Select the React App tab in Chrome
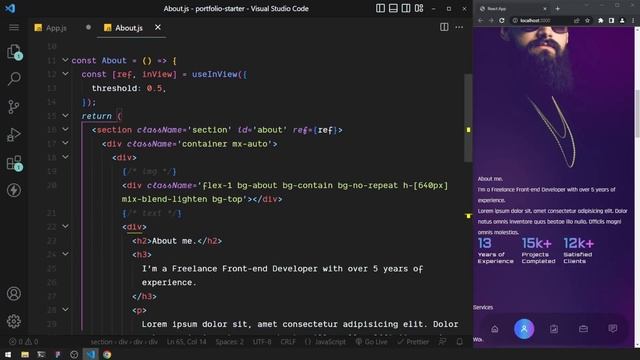The width and height of the screenshot is (640, 360). [x=513, y=8]
